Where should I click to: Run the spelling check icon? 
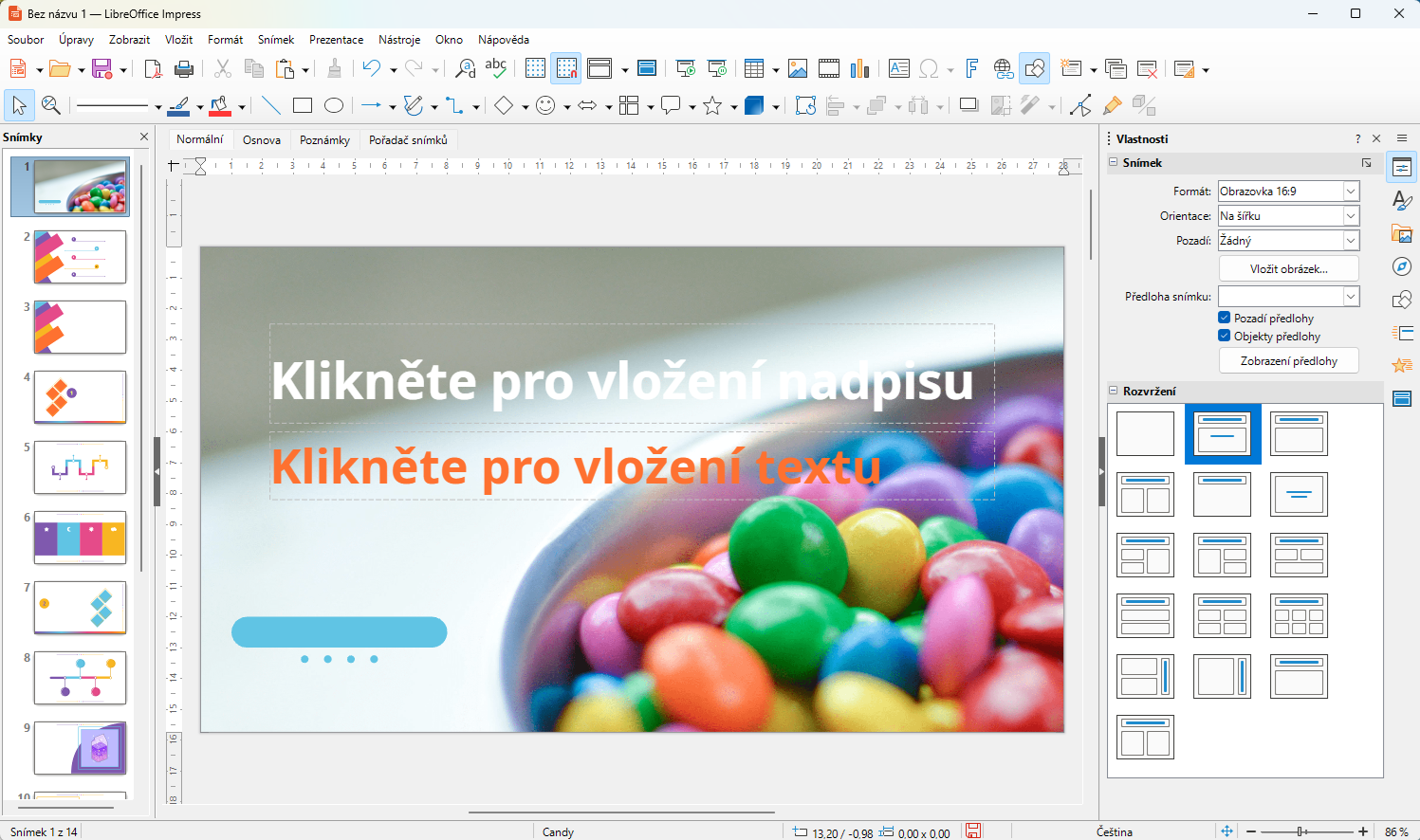click(x=495, y=68)
